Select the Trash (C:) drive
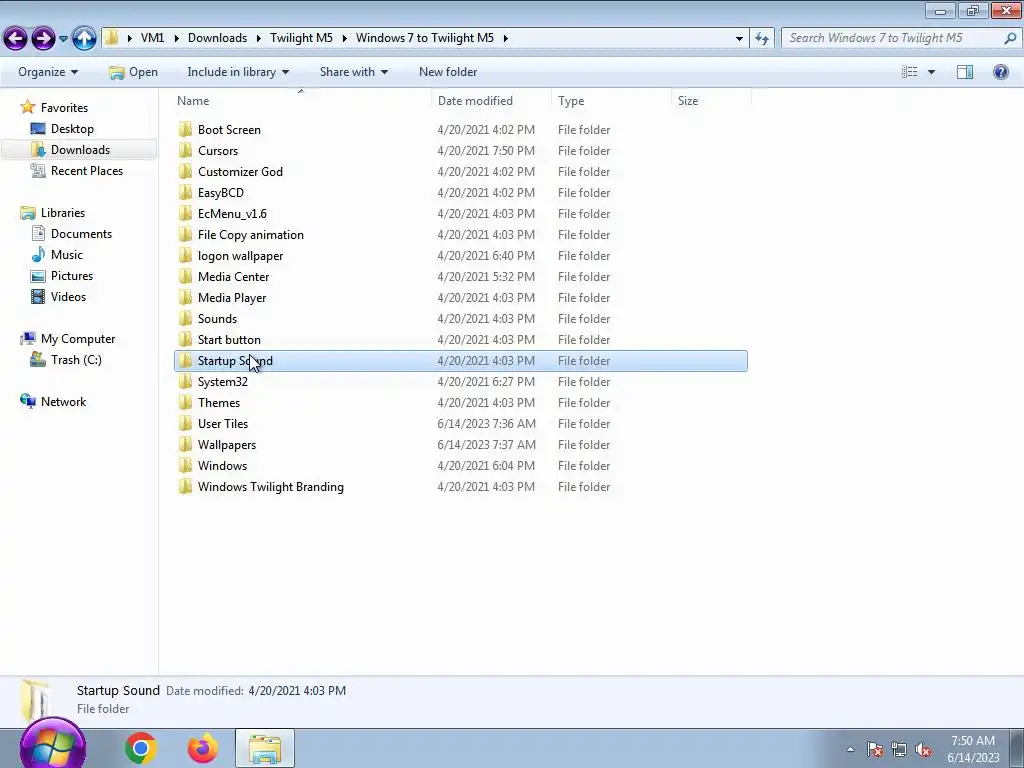Image resolution: width=1024 pixels, height=768 pixels. point(76,360)
